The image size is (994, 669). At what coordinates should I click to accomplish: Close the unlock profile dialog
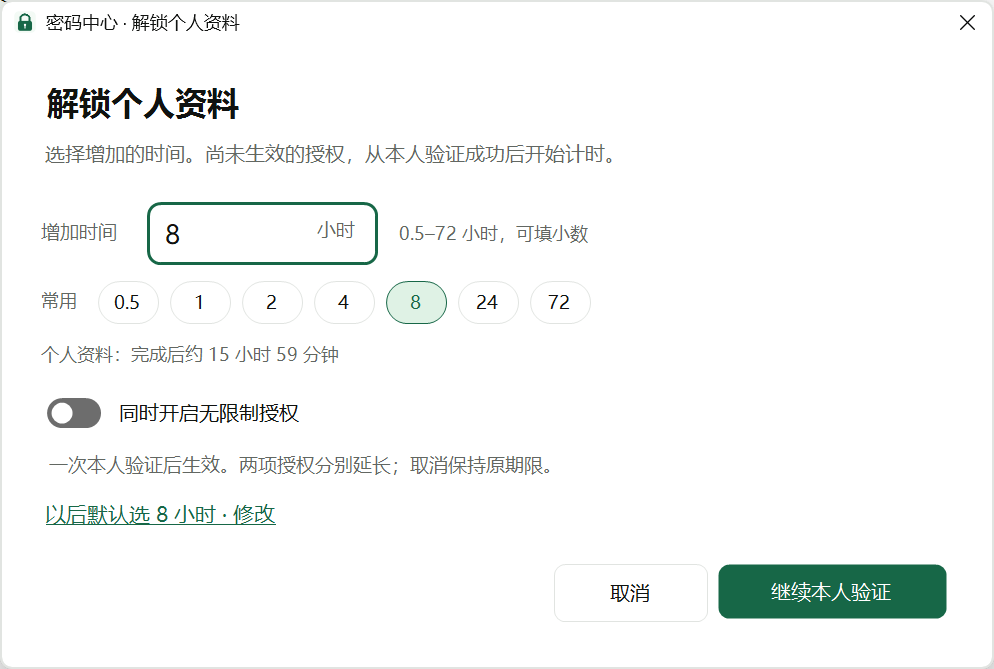(x=967, y=23)
